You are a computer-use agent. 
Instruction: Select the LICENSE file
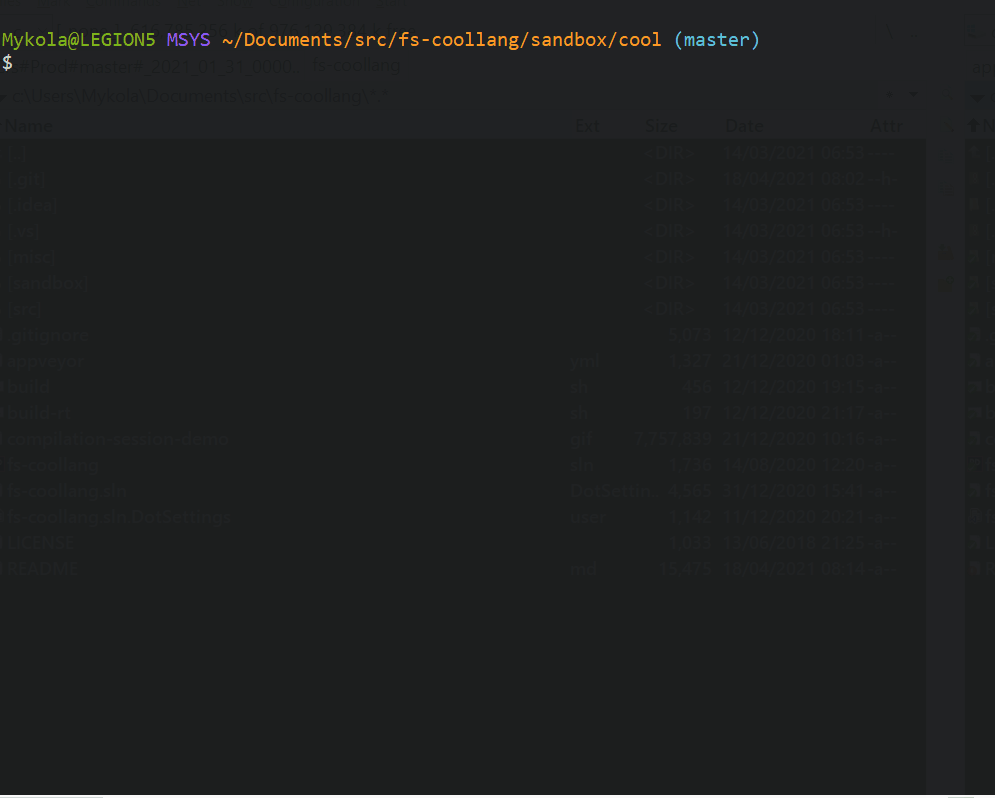coord(40,543)
